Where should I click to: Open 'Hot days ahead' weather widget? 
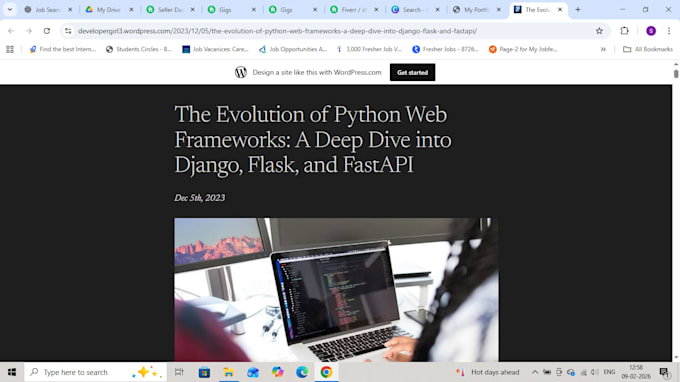point(487,372)
